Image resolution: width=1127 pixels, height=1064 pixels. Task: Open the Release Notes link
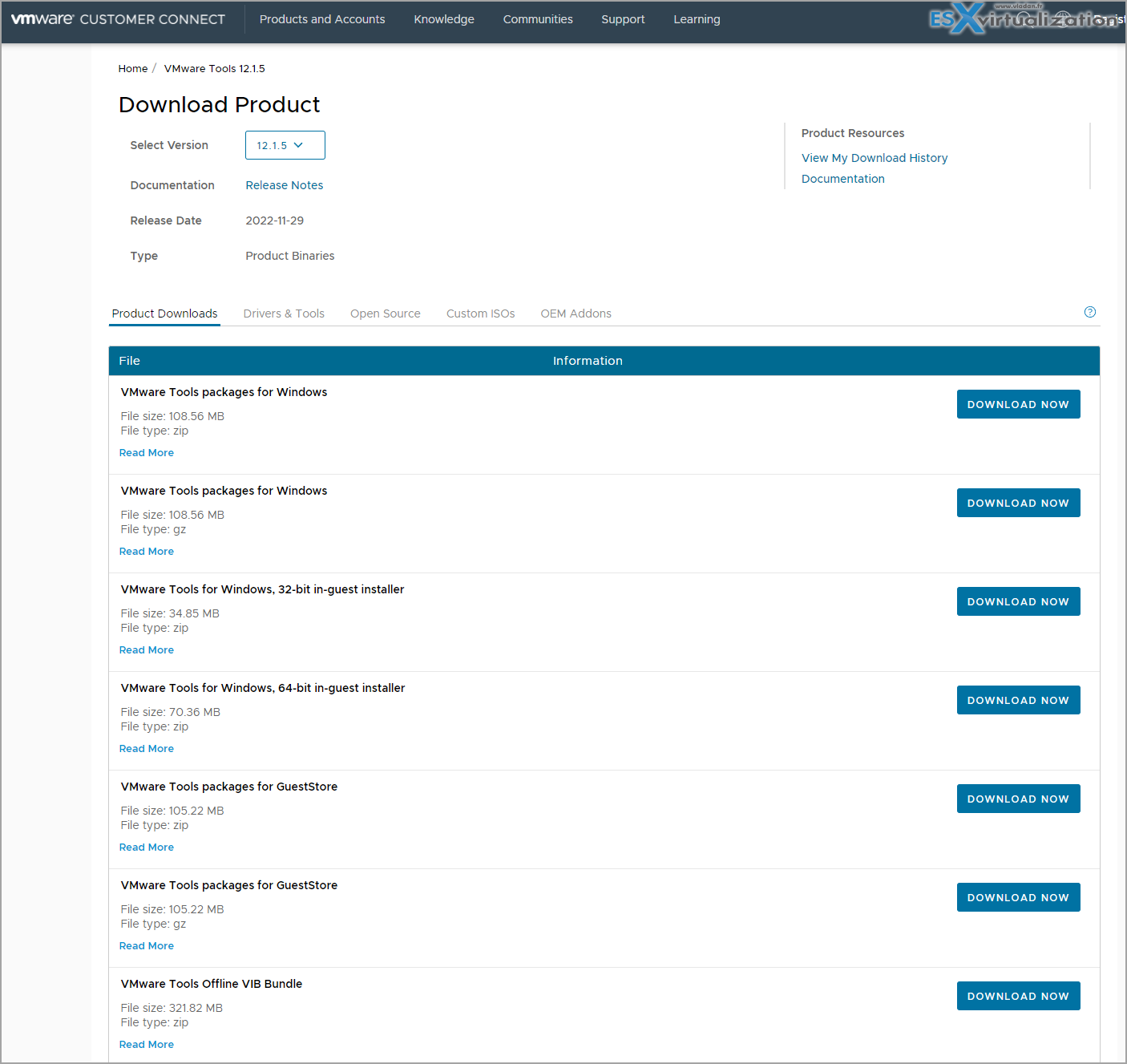(284, 185)
